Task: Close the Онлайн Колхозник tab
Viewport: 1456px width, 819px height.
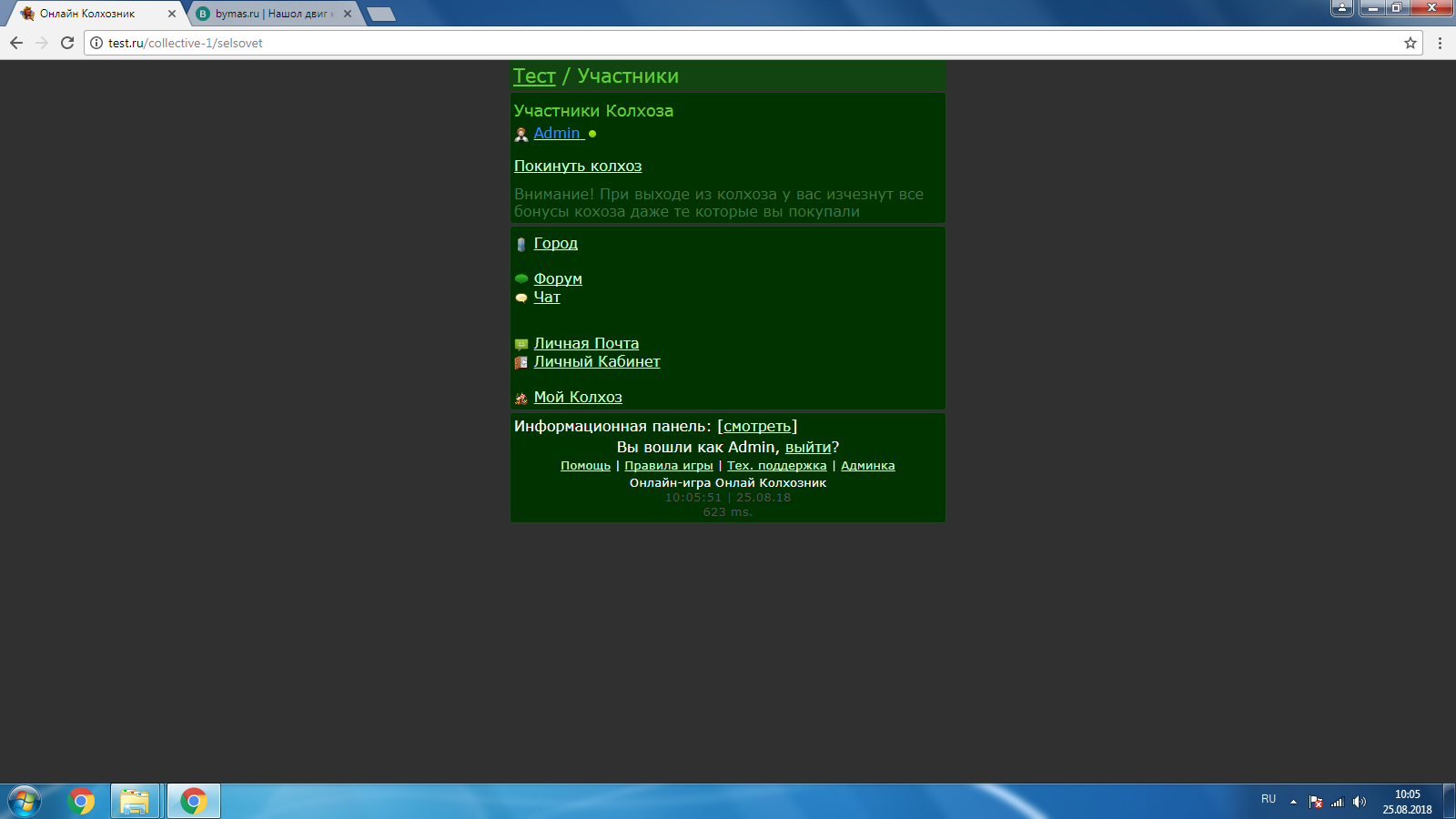Action: (172, 14)
